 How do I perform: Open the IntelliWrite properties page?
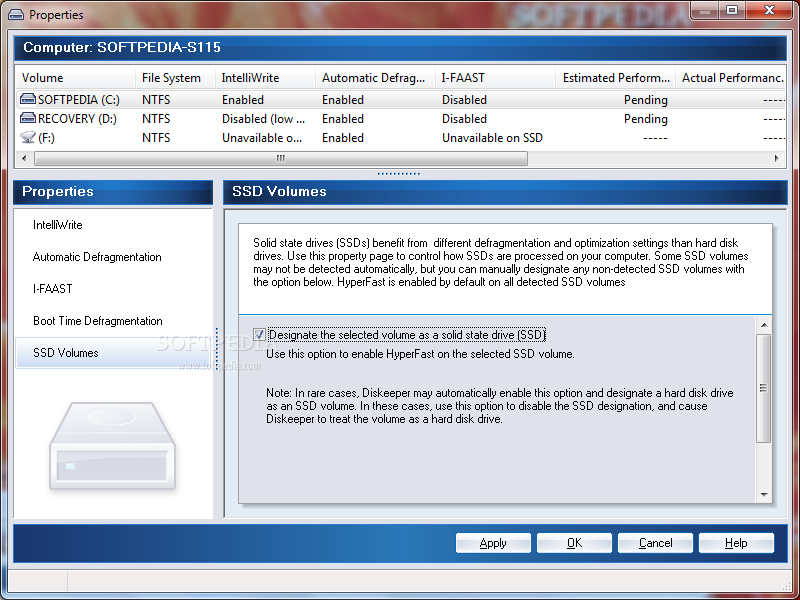point(58,225)
